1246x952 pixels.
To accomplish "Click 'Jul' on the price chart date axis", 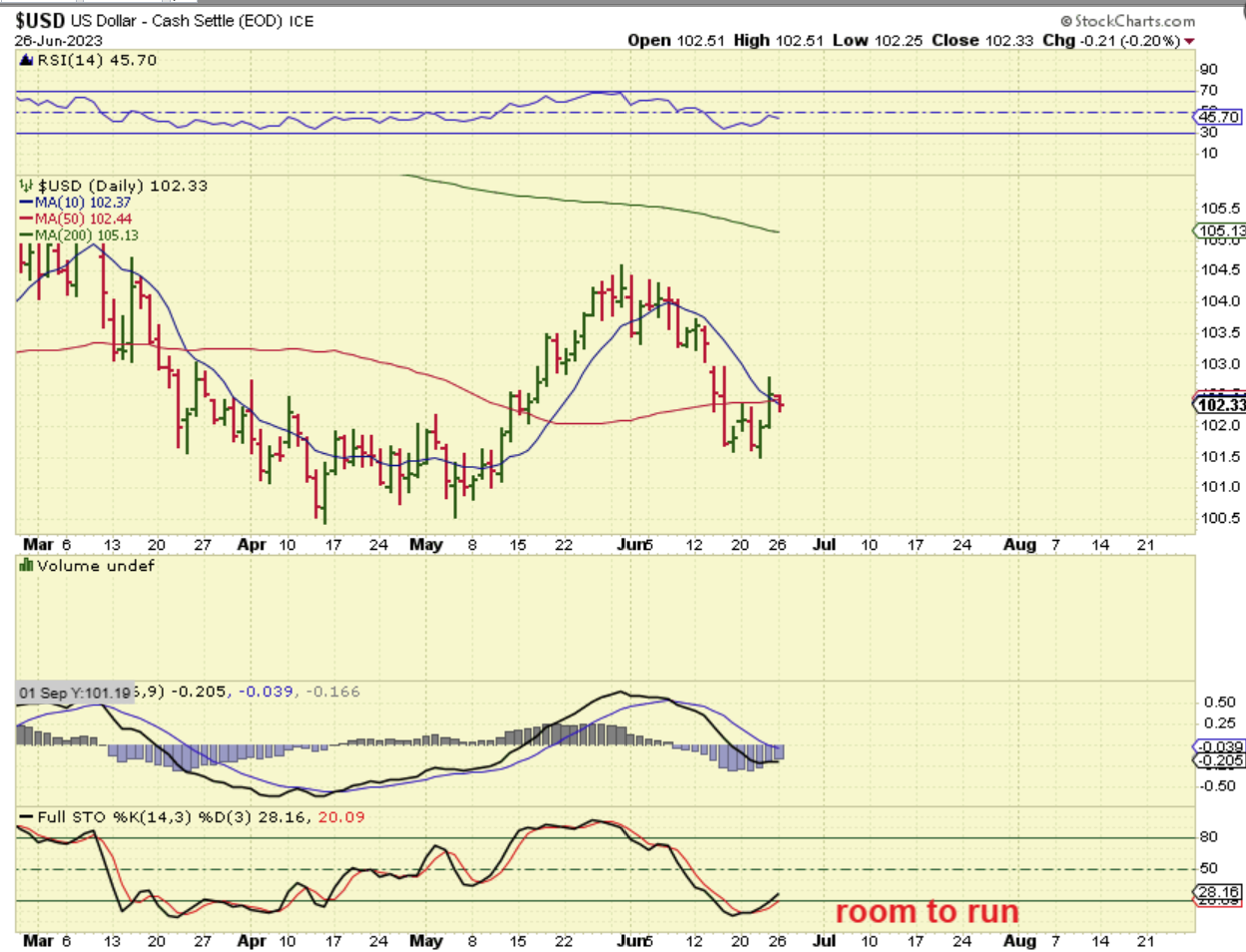I will (825, 545).
